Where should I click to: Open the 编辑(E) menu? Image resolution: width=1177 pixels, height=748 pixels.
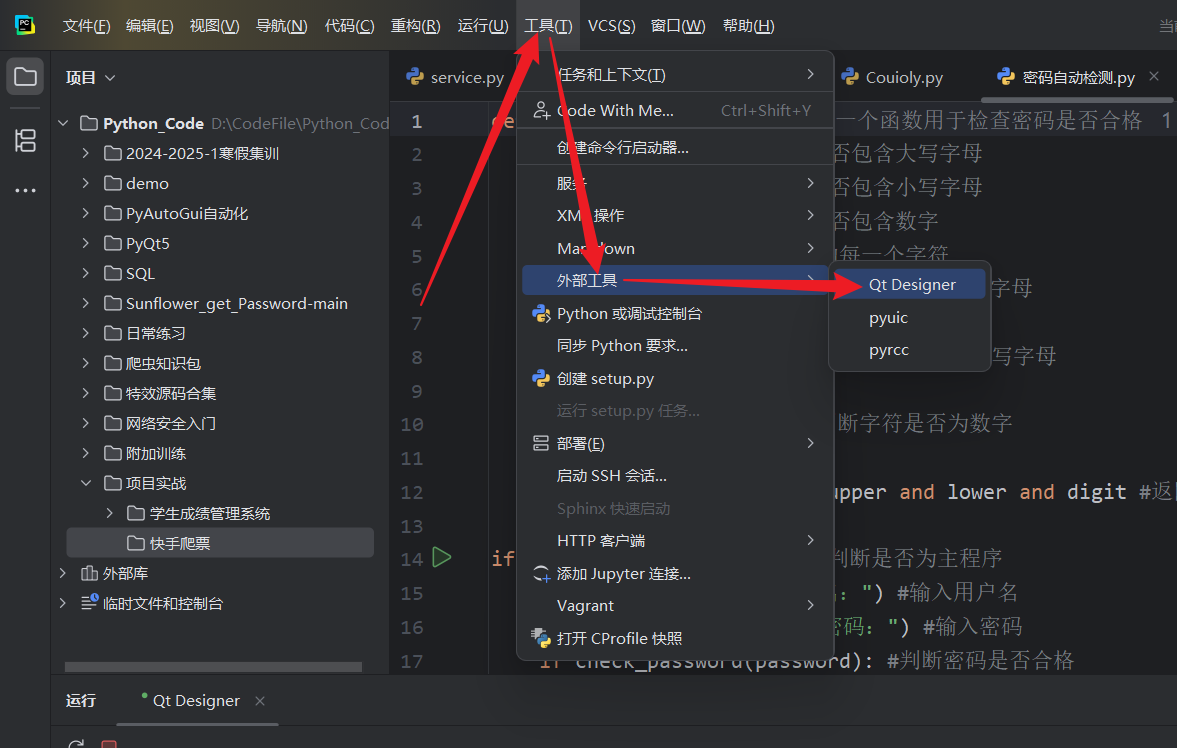click(x=149, y=26)
